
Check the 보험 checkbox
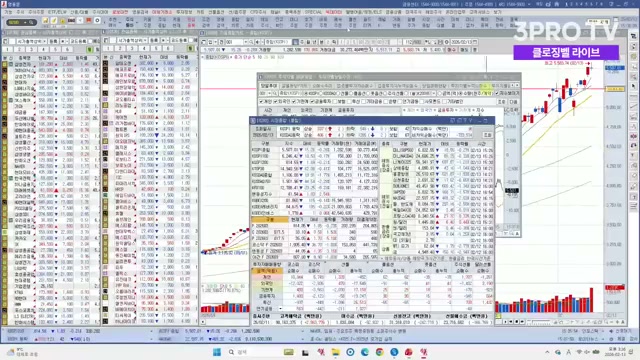click(x=335, y=102)
